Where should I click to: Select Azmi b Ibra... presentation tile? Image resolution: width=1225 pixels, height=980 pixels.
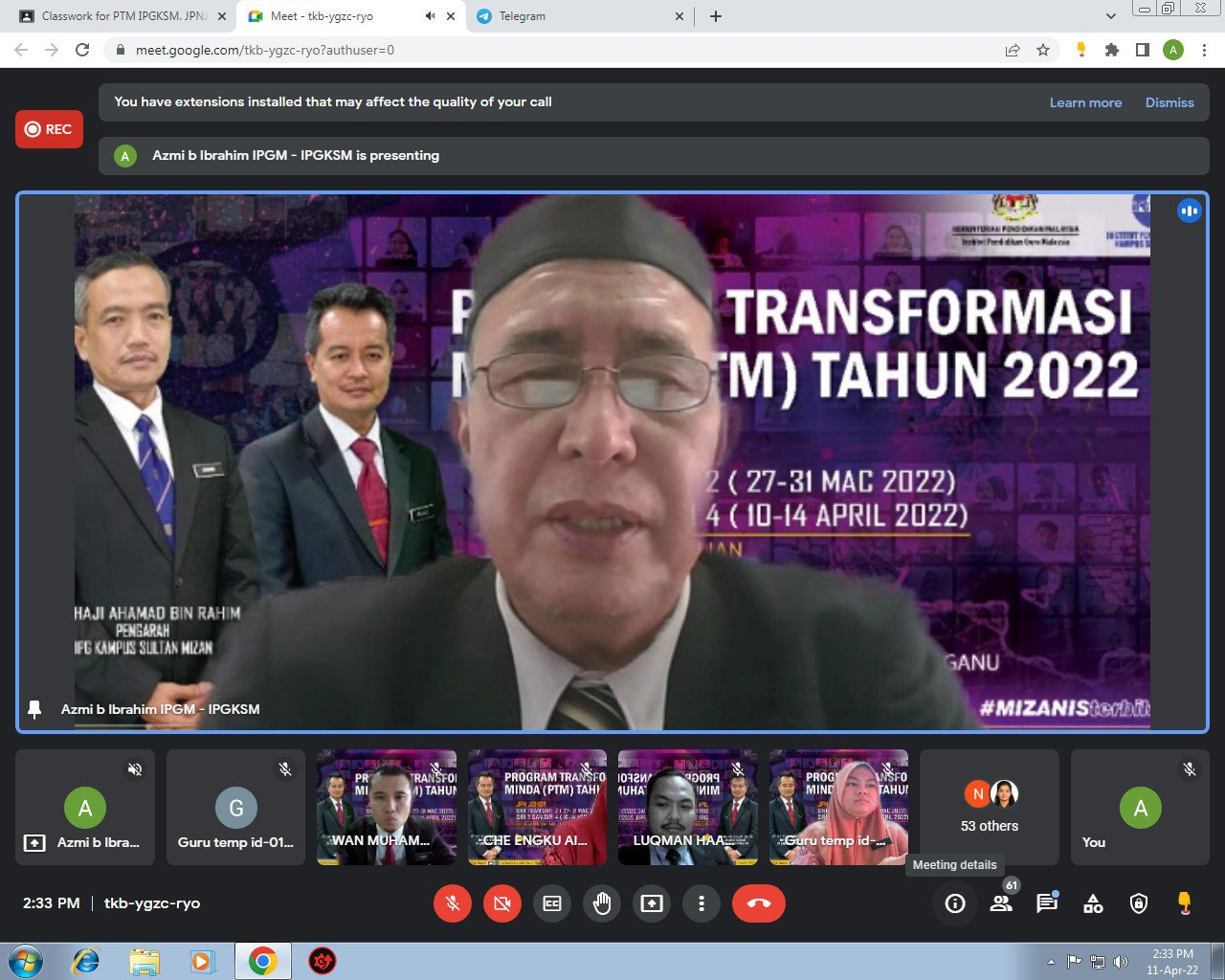coord(85,808)
